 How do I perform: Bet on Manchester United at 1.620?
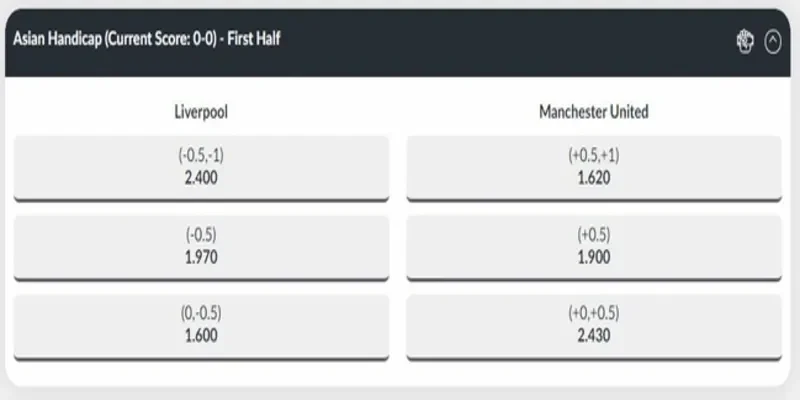click(593, 178)
